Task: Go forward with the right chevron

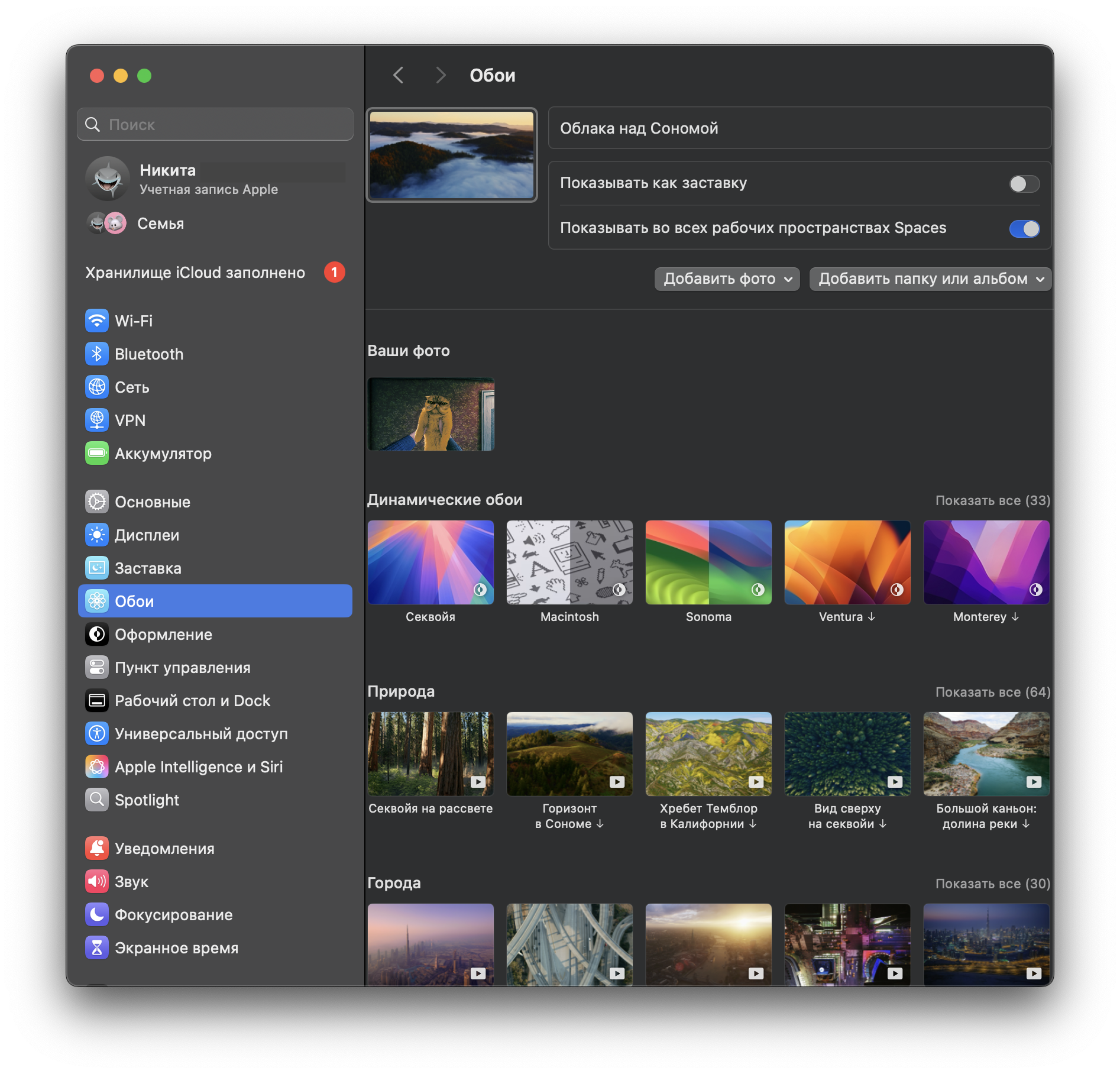Action: pos(440,75)
